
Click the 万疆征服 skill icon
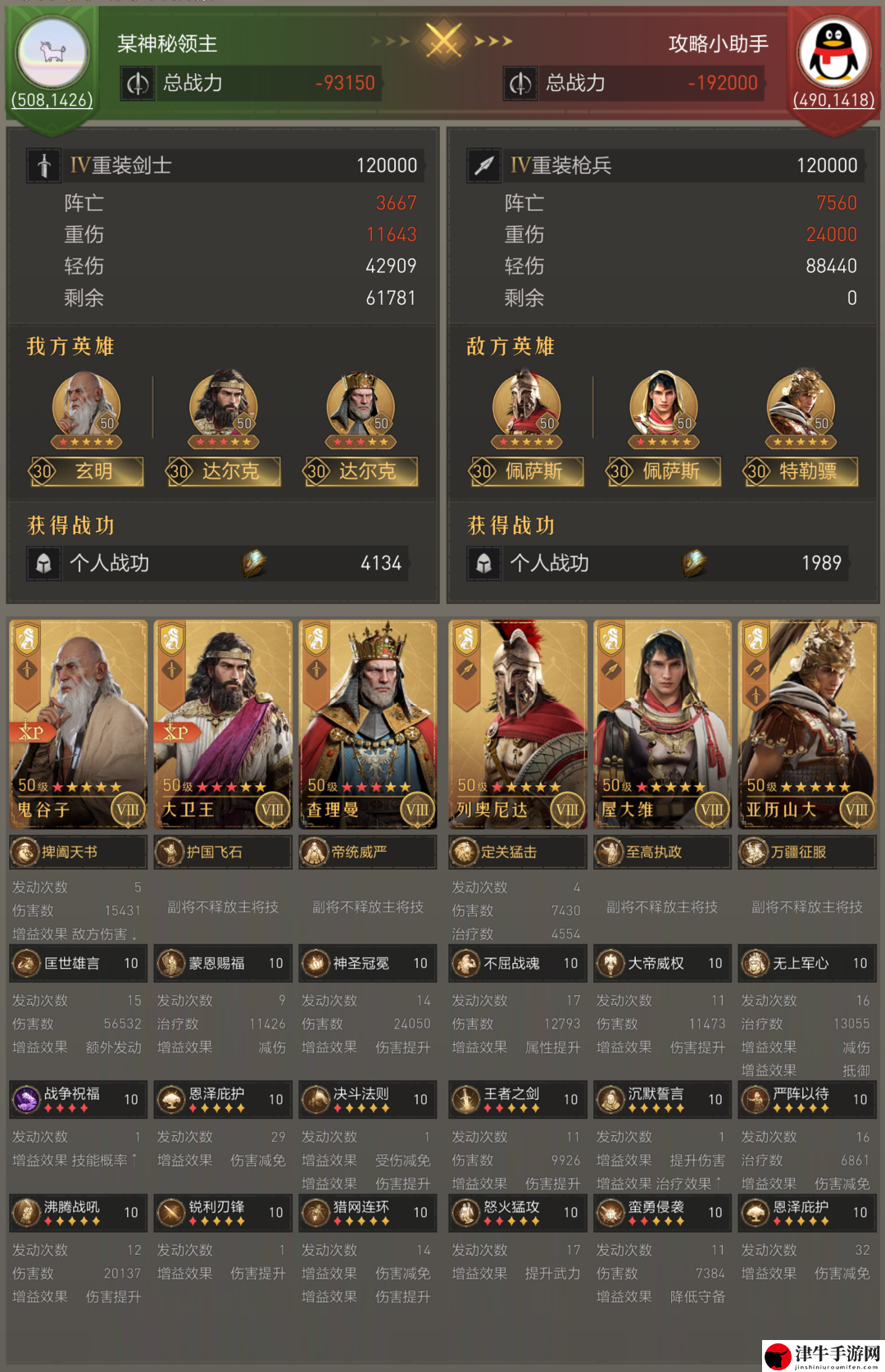pyautogui.click(x=754, y=852)
